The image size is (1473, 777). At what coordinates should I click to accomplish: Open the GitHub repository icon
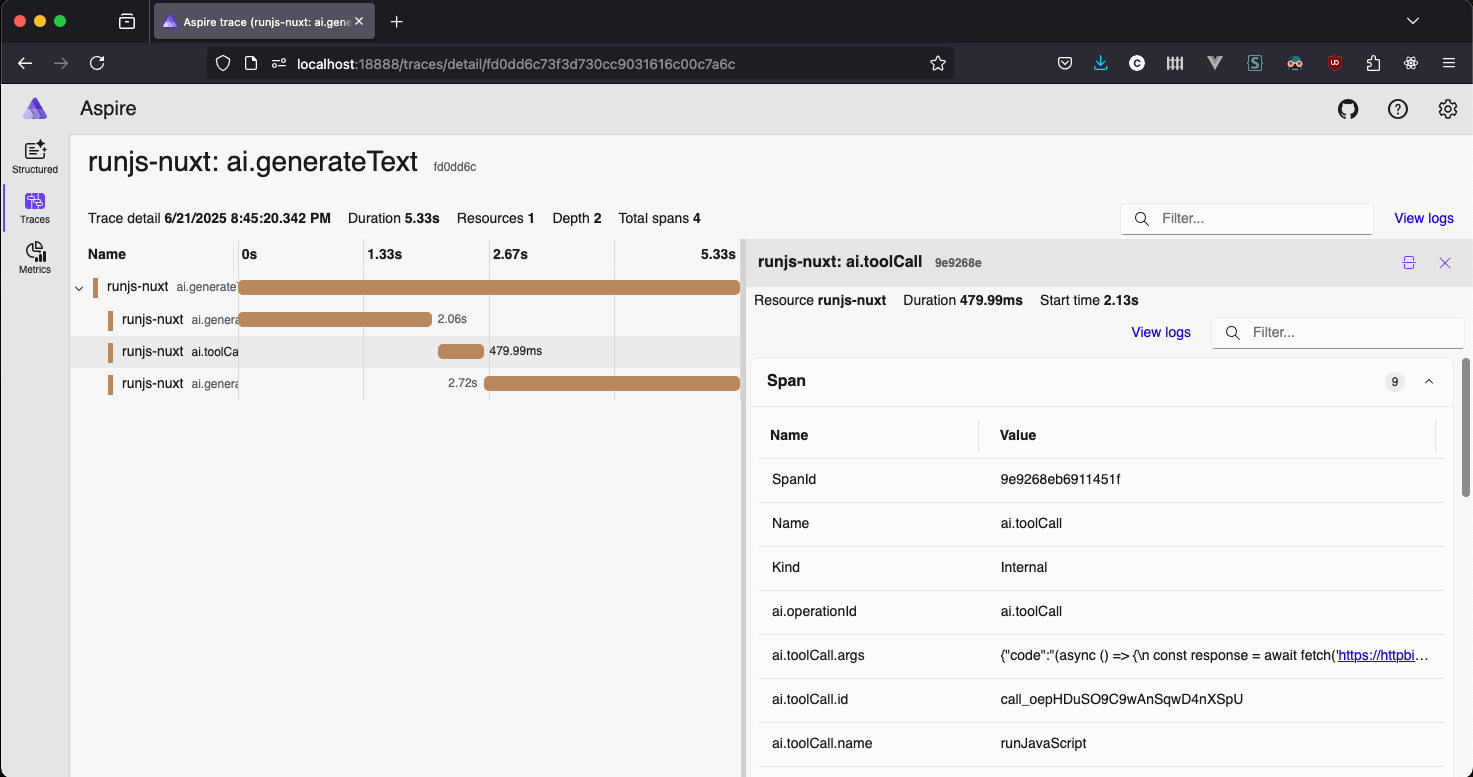[x=1348, y=109]
